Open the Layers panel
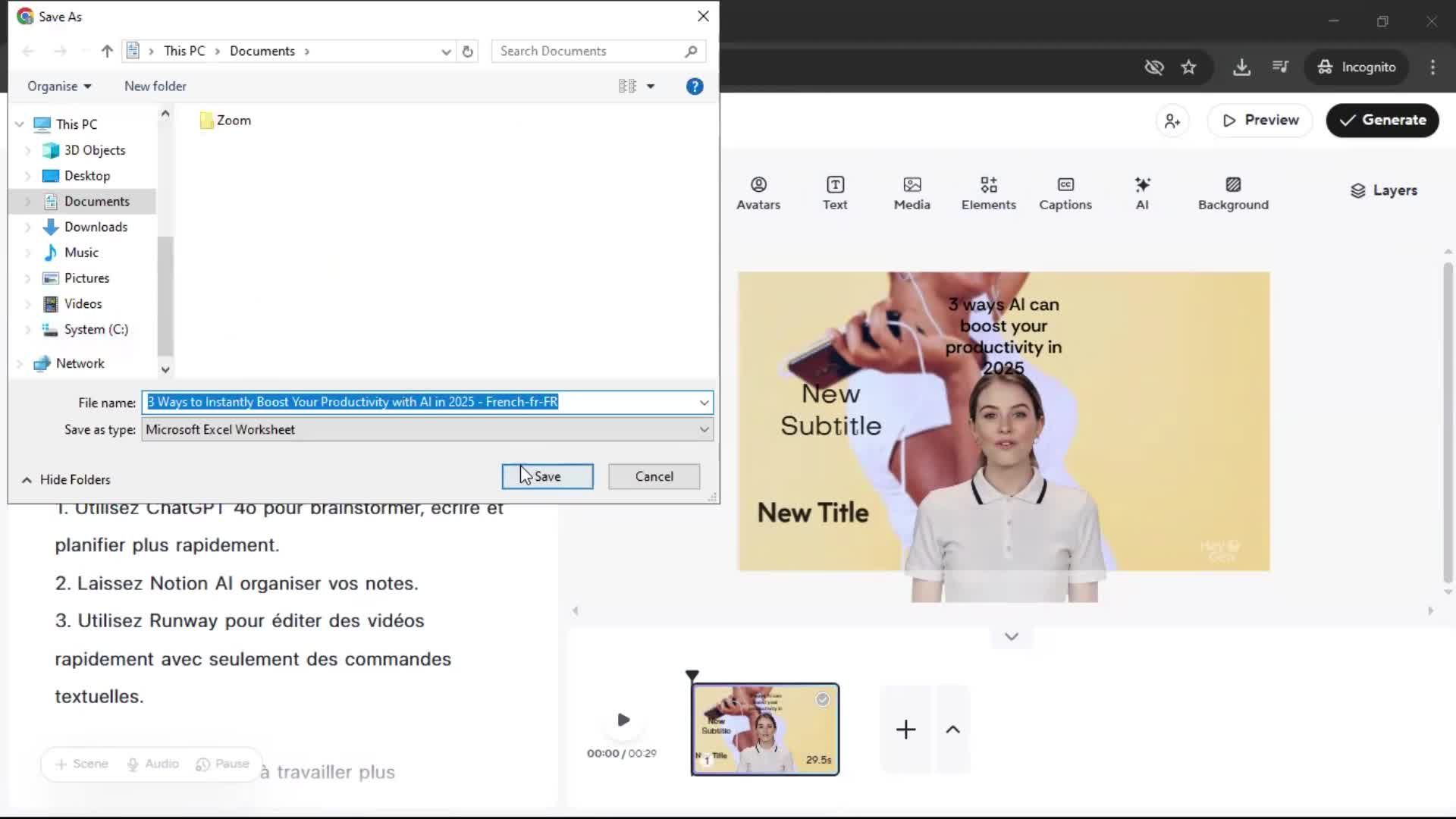 [x=1383, y=190]
